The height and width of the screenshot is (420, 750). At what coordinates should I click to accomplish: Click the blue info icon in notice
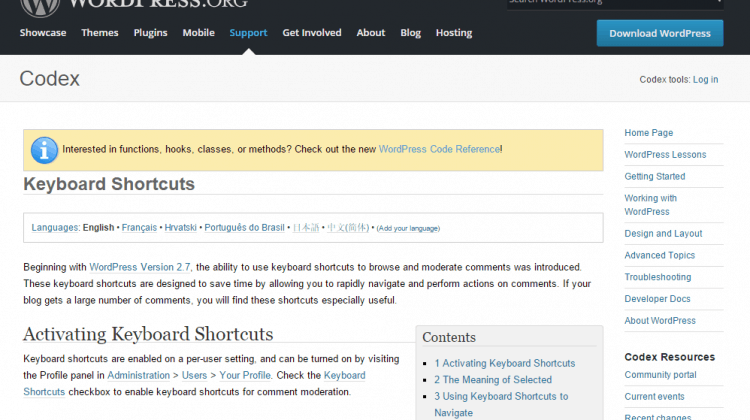[x=44, y=150]
